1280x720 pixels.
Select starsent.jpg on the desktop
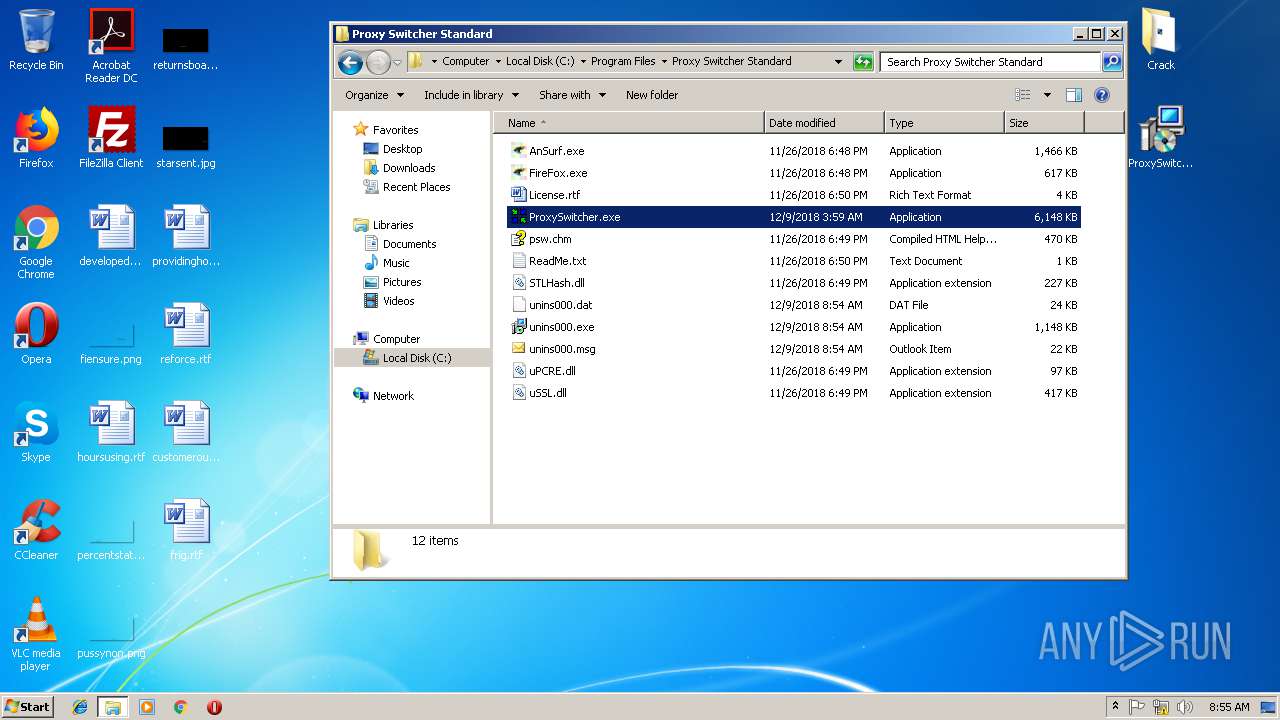(186, 145)
